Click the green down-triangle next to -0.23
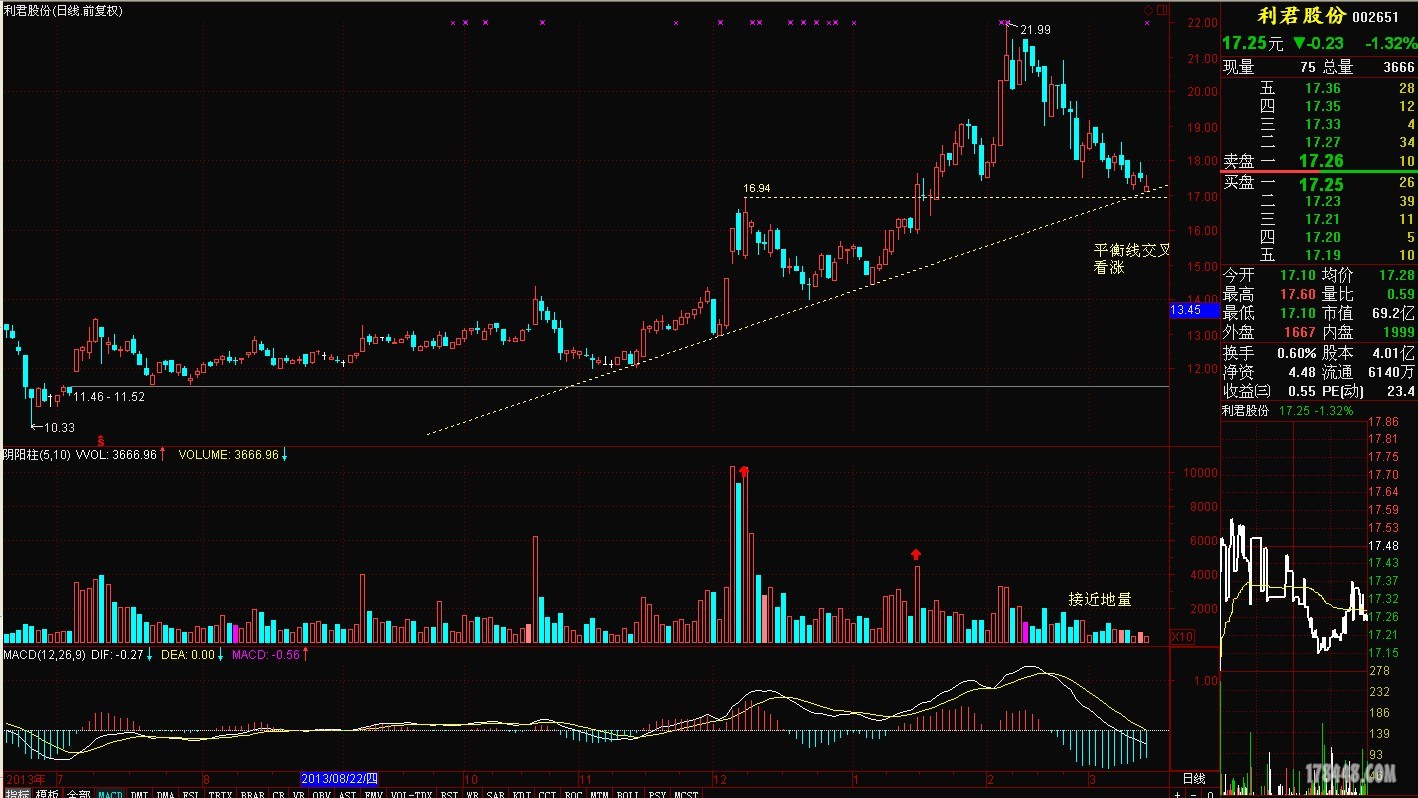 [1298, 43]
